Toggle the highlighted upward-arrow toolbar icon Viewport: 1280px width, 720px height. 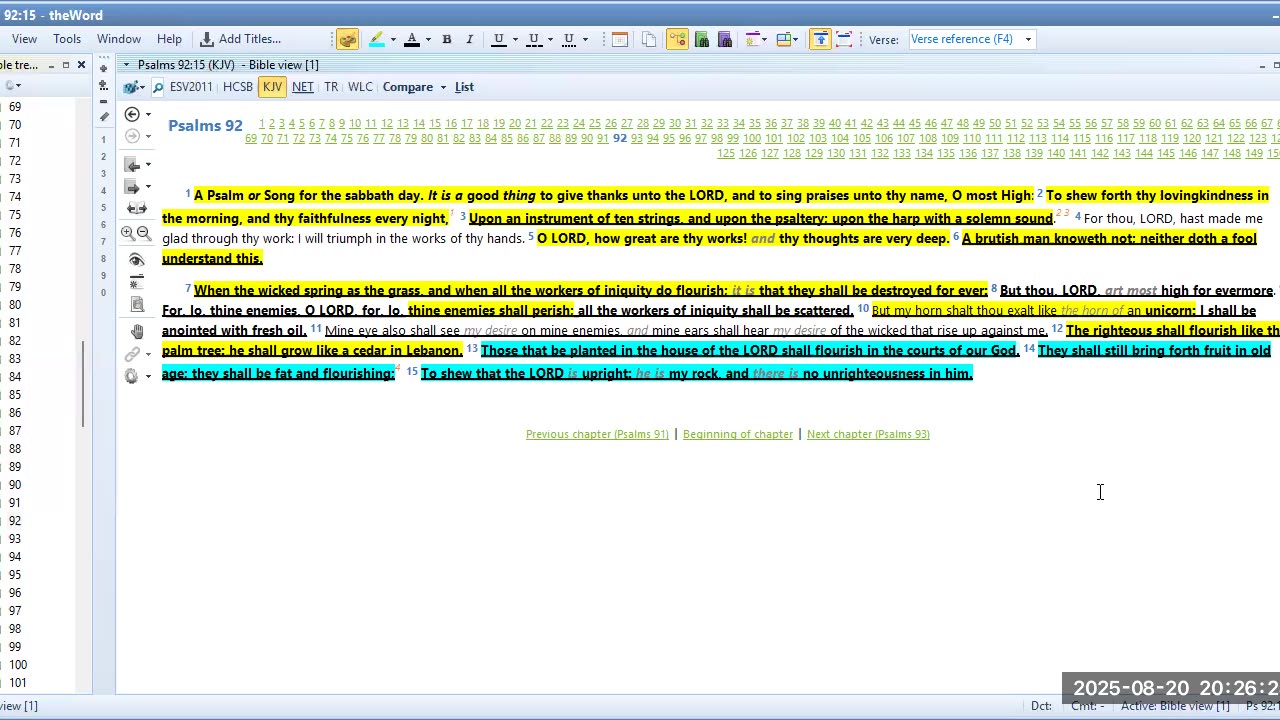(x=820, y=39)
